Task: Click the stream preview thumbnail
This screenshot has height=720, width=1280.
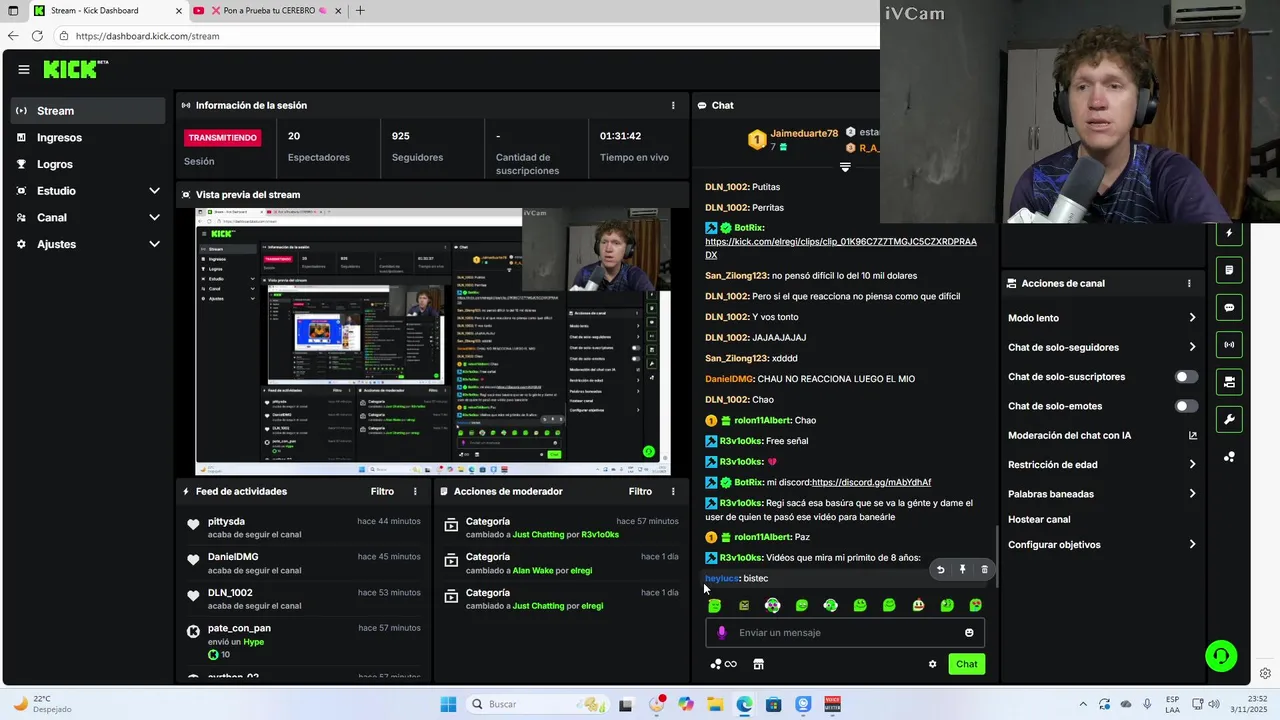Action: (x=433, y=341)
